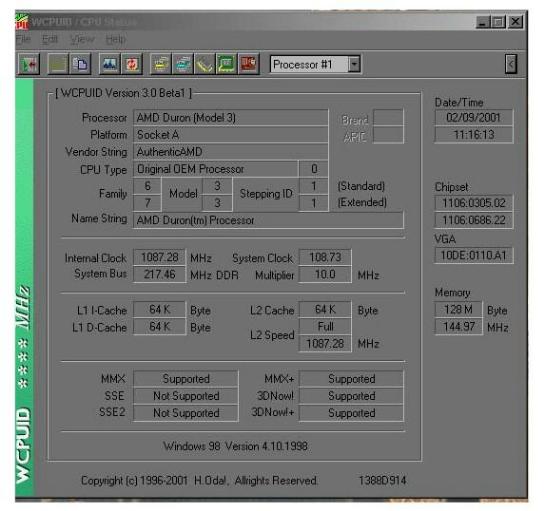Click the Memory size value 128 M
Screen dimensions: 544x511
click(x=458, y=309)
